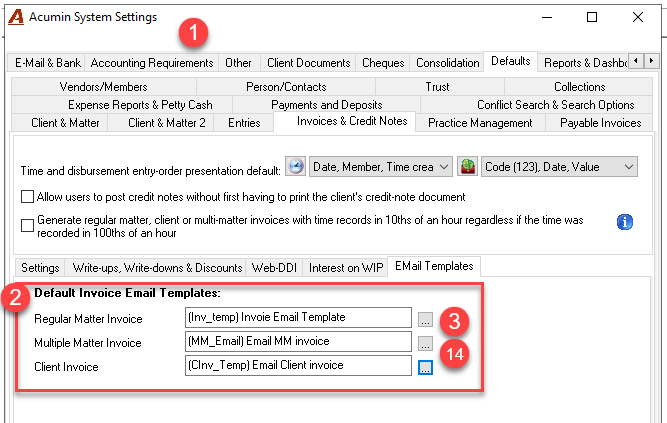Maximize the Acumin System Settings window
The image size is (667, 423).
(x=592, y=17)
